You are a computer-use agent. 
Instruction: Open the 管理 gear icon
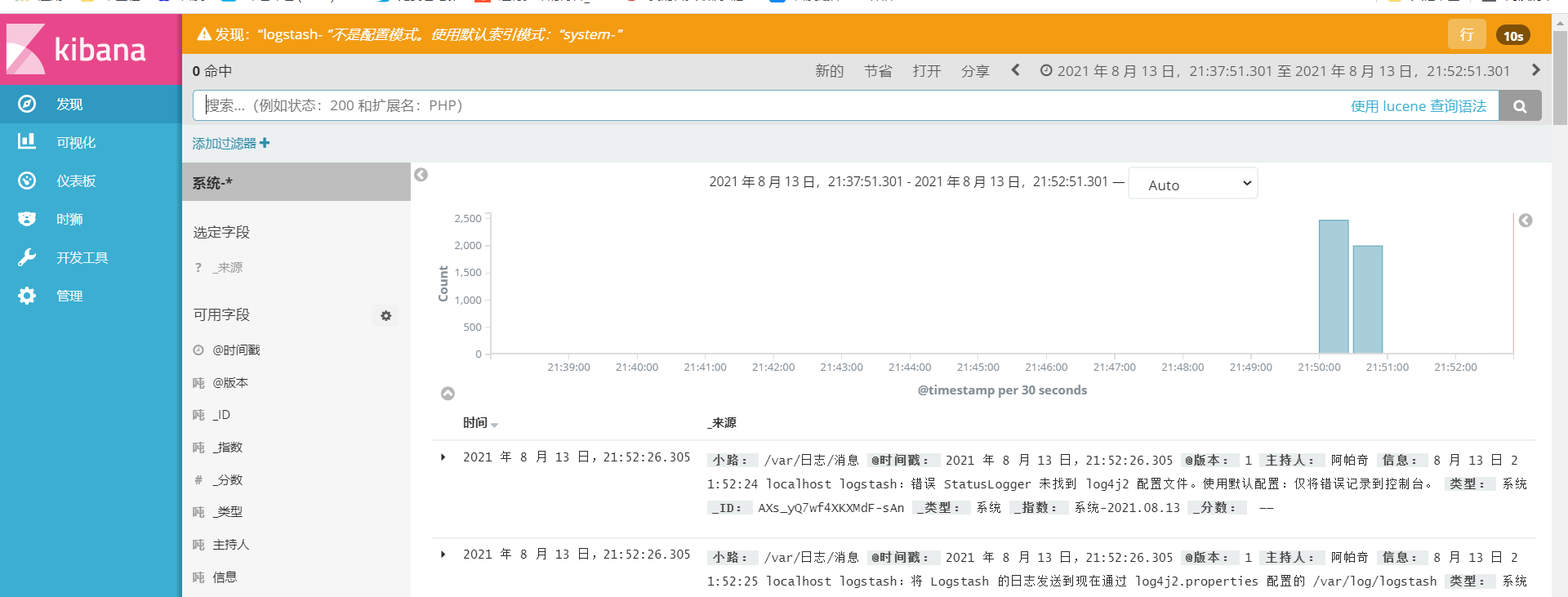[x=27, y=296]
